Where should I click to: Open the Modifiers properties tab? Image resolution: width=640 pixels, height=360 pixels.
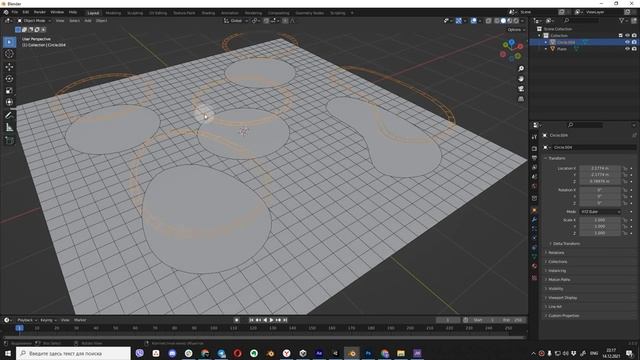pos(534,220)
